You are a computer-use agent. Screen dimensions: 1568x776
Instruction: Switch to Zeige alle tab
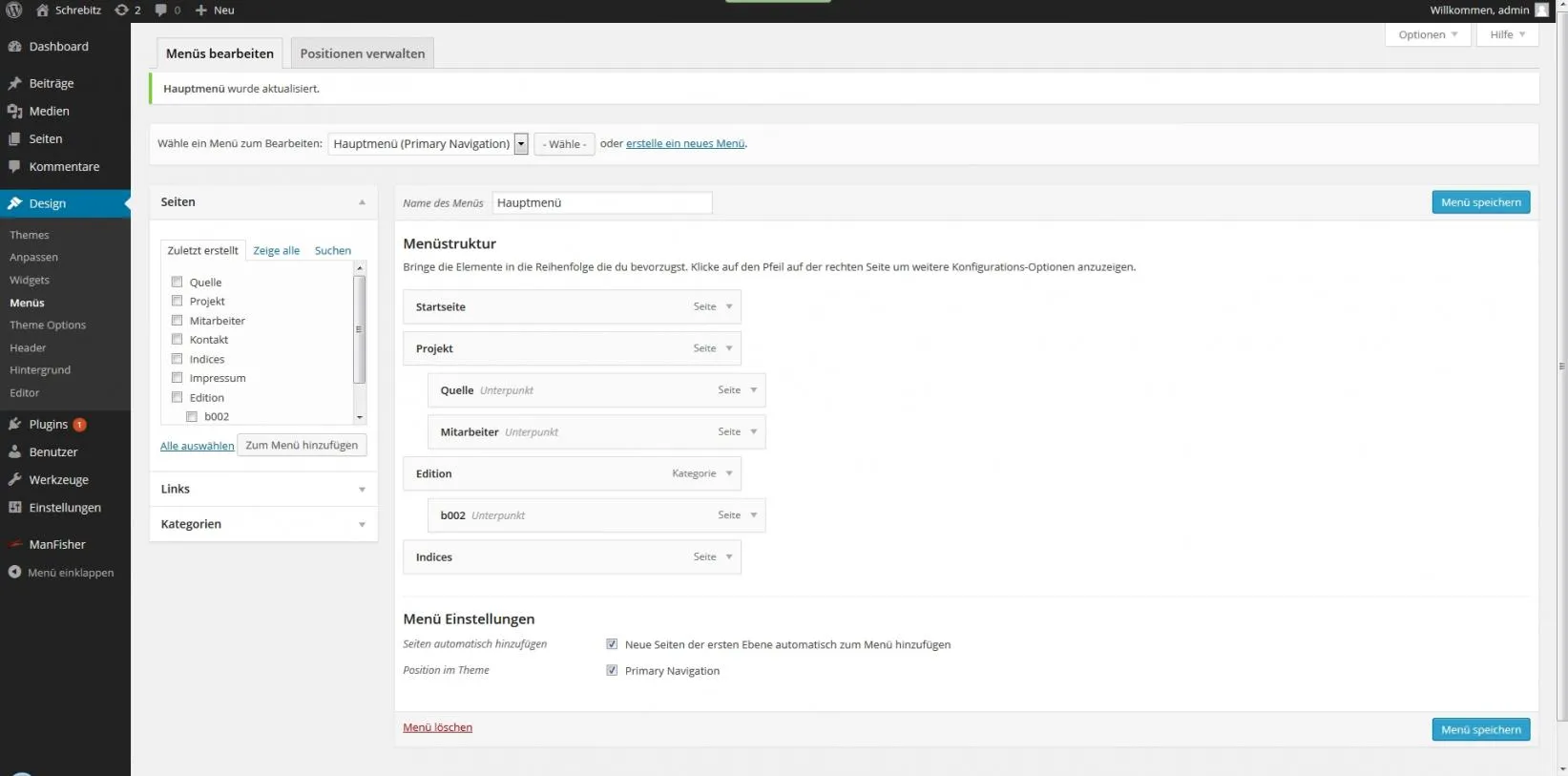(276, 250)
